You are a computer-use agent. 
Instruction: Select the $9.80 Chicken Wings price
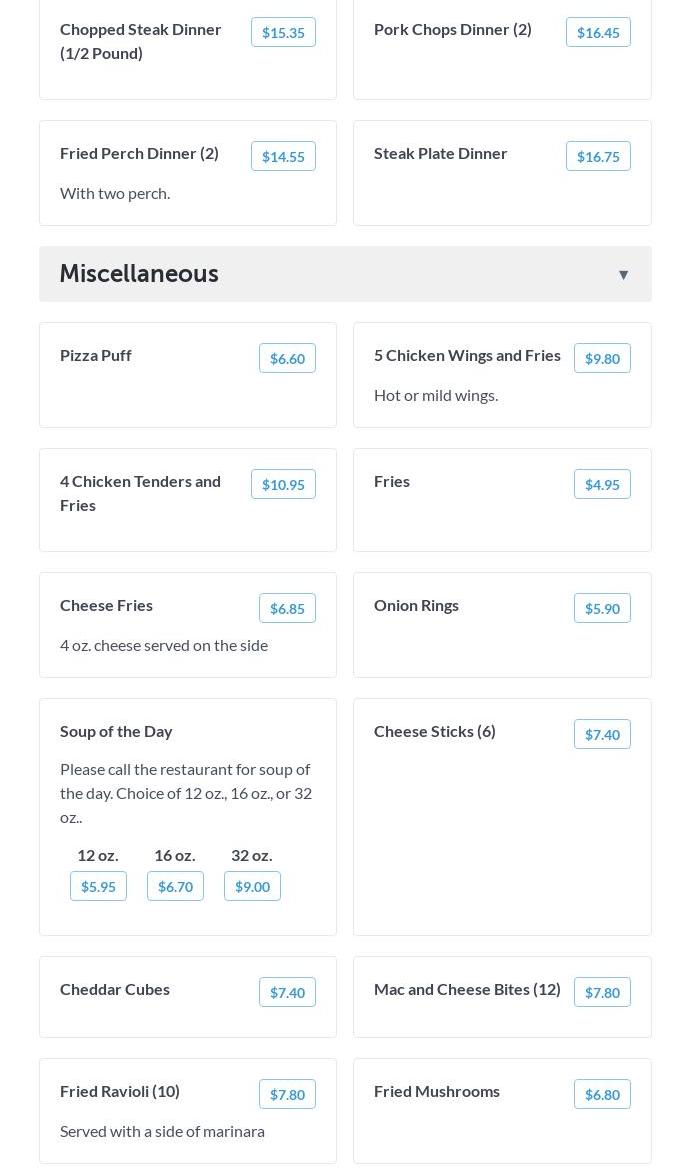point(602,358)
